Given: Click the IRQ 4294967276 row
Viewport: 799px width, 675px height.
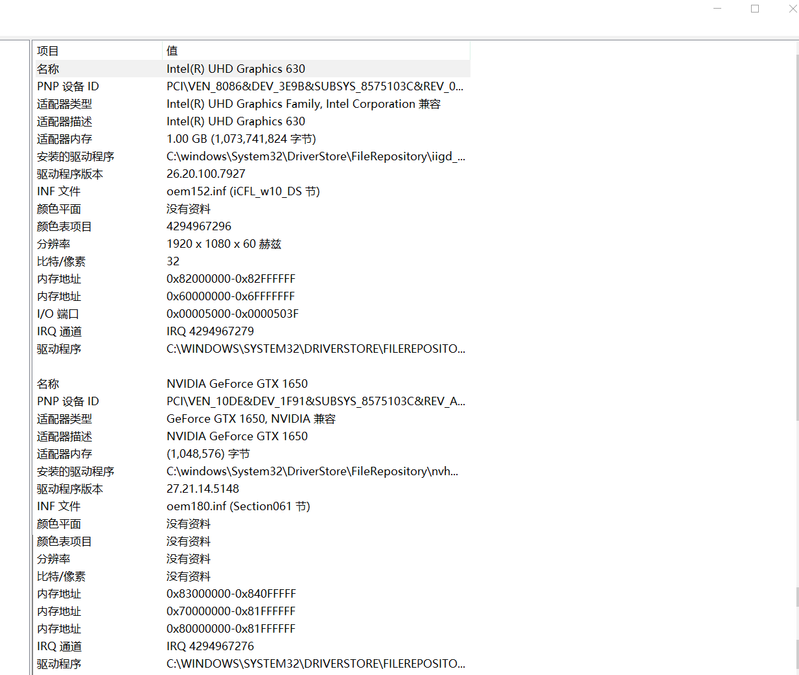Looking at the screenshot, I should pyautogui.click(x=210, y=647).
